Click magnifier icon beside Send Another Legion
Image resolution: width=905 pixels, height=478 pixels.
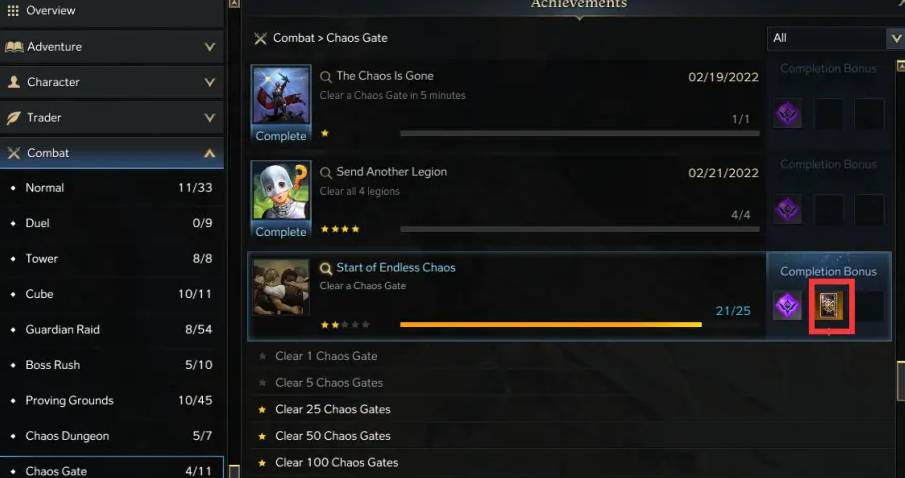(326, 172)
